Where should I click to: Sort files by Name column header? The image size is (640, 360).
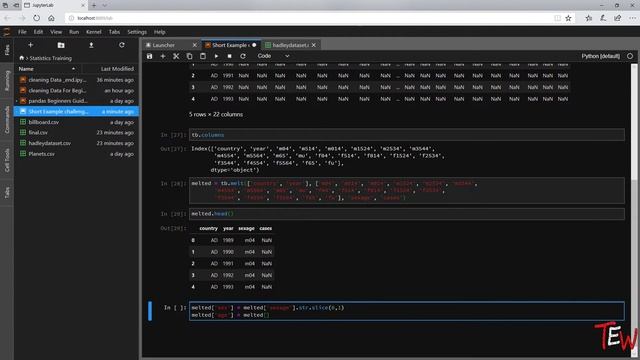tap(47, 69)
